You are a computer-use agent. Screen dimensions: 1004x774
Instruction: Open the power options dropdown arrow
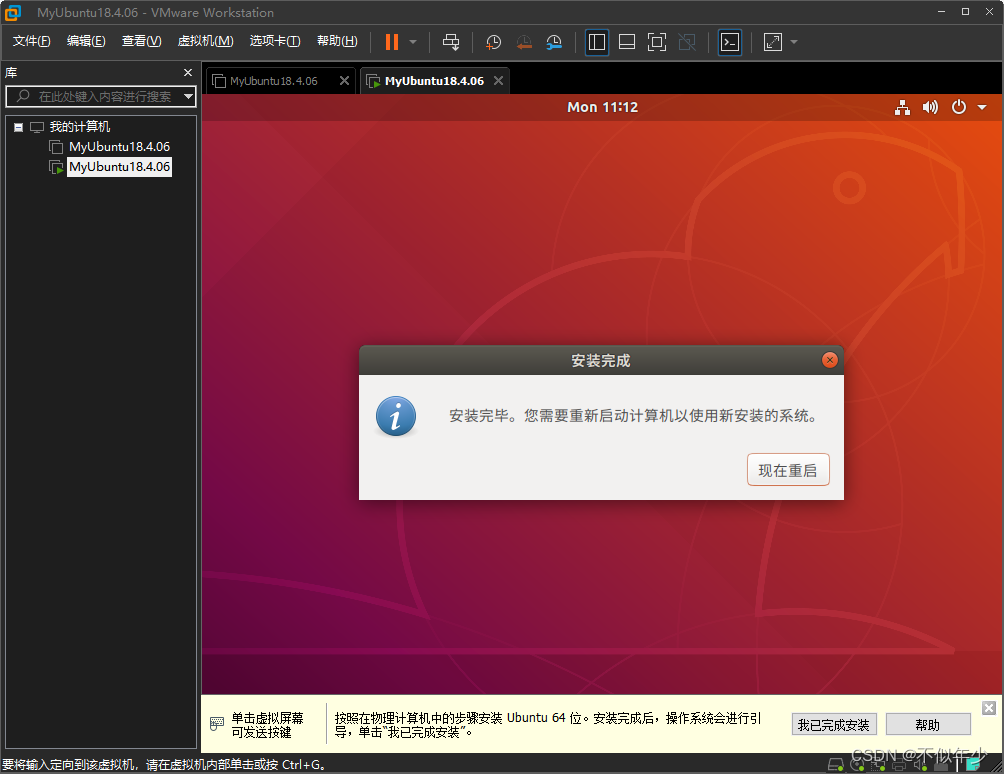point(413,42)
